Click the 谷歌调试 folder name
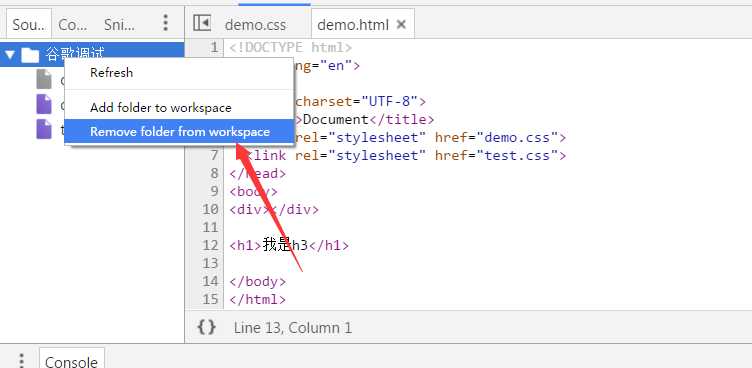Viewport: 752px width, 368px height. tap(75, 54)
